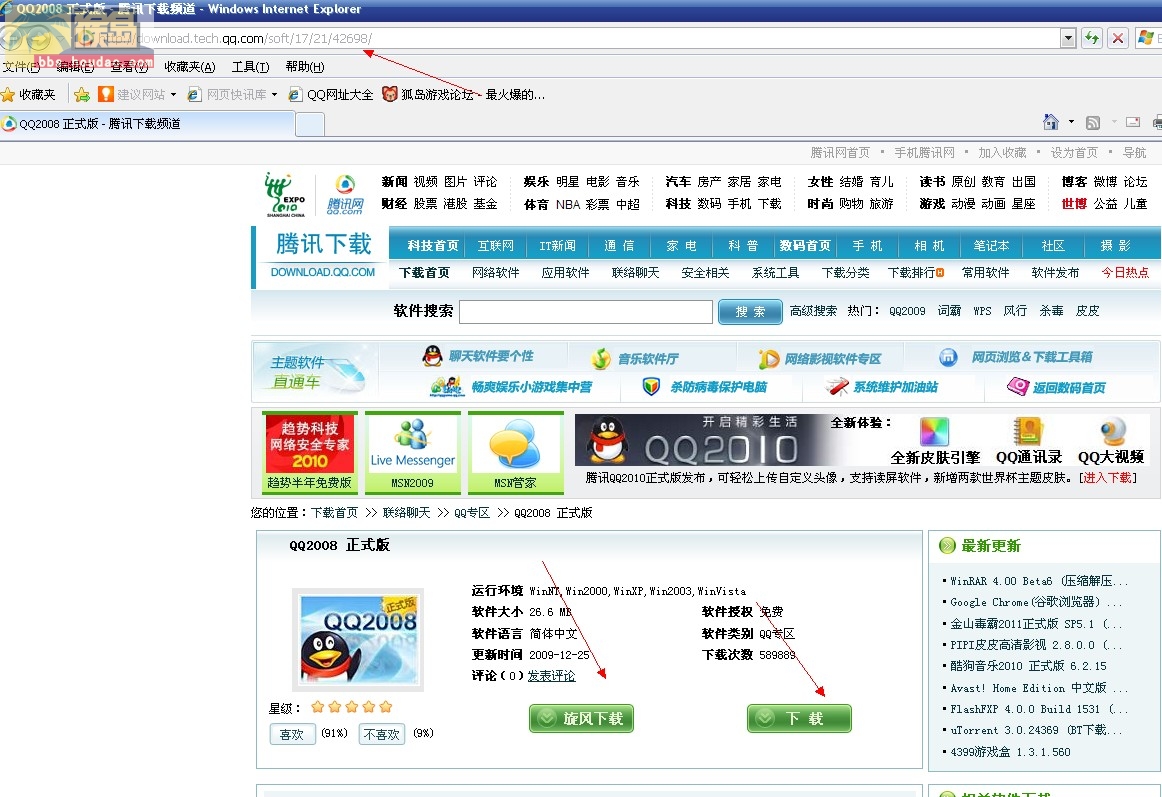Screen dimensions: 1162x797
Task: Expand the 建议网站 dropdown arrow
Action: [x=173, y=95]
